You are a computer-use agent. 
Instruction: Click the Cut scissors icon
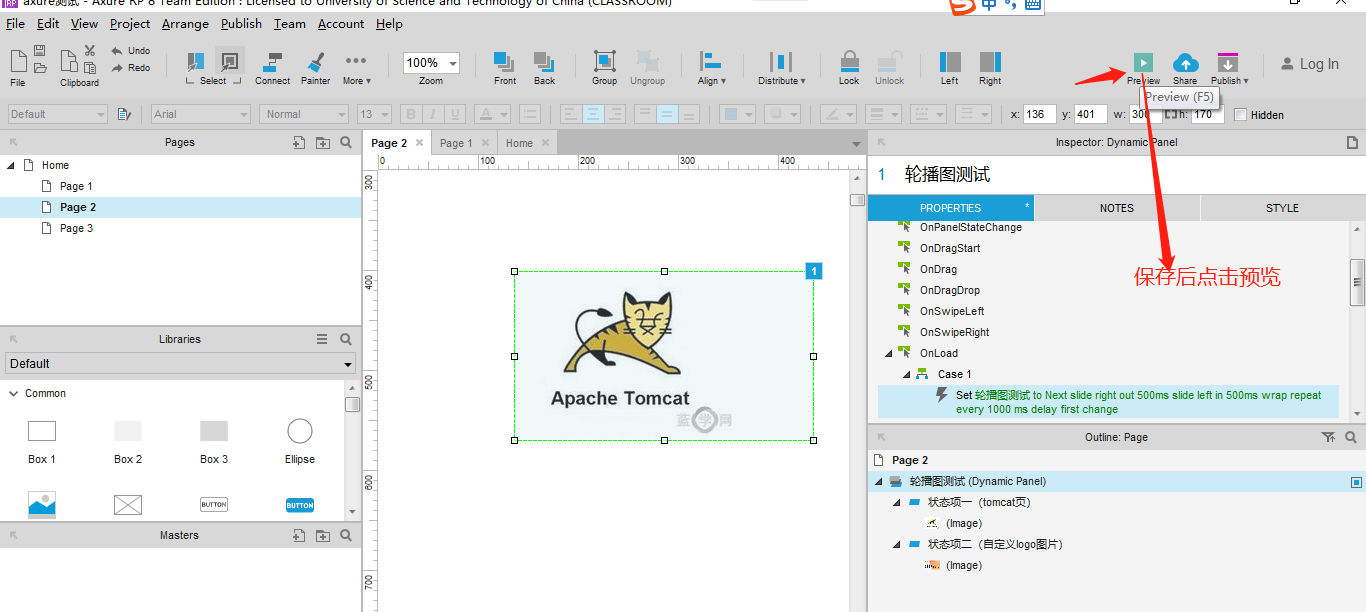(x=90, y=50)
